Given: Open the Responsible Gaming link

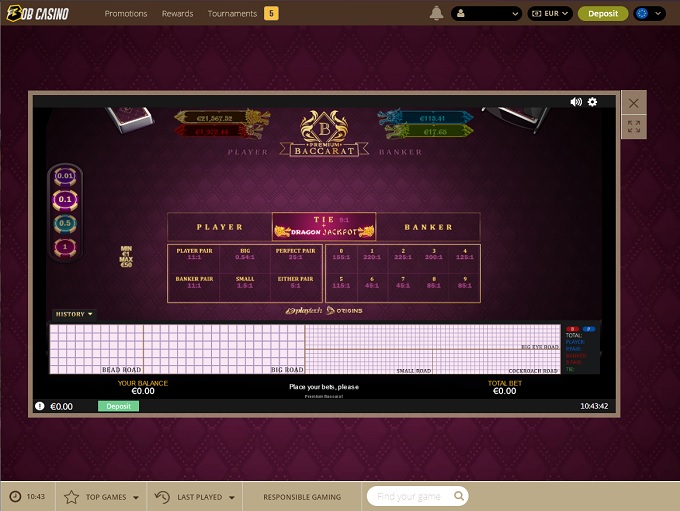Looking at the screenshot, I should pos(301,496).
